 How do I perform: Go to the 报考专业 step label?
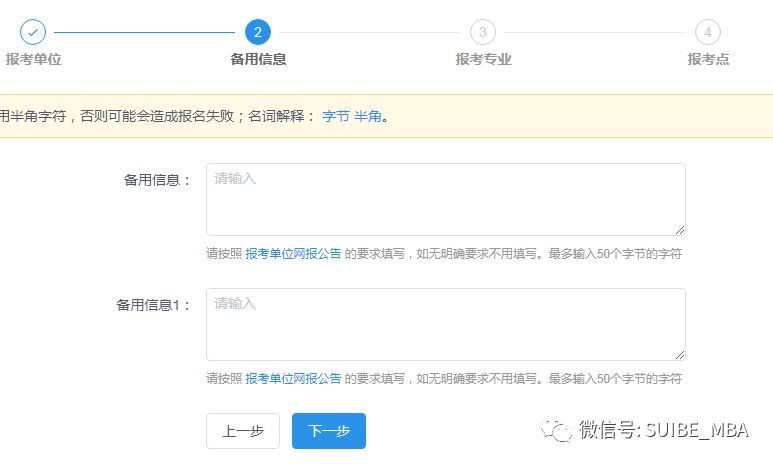483,59
